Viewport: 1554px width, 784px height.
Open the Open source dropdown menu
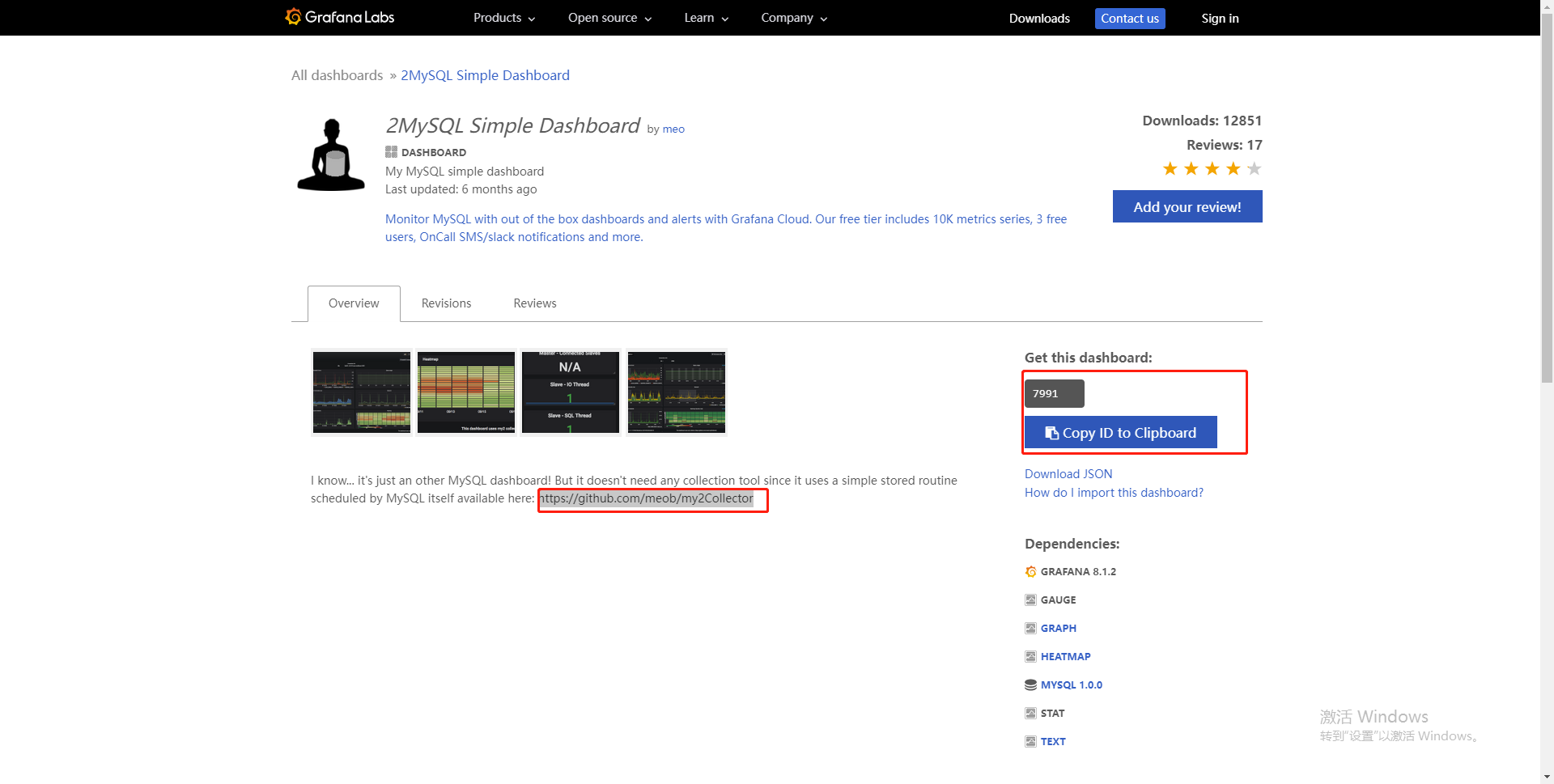point(609,18)
